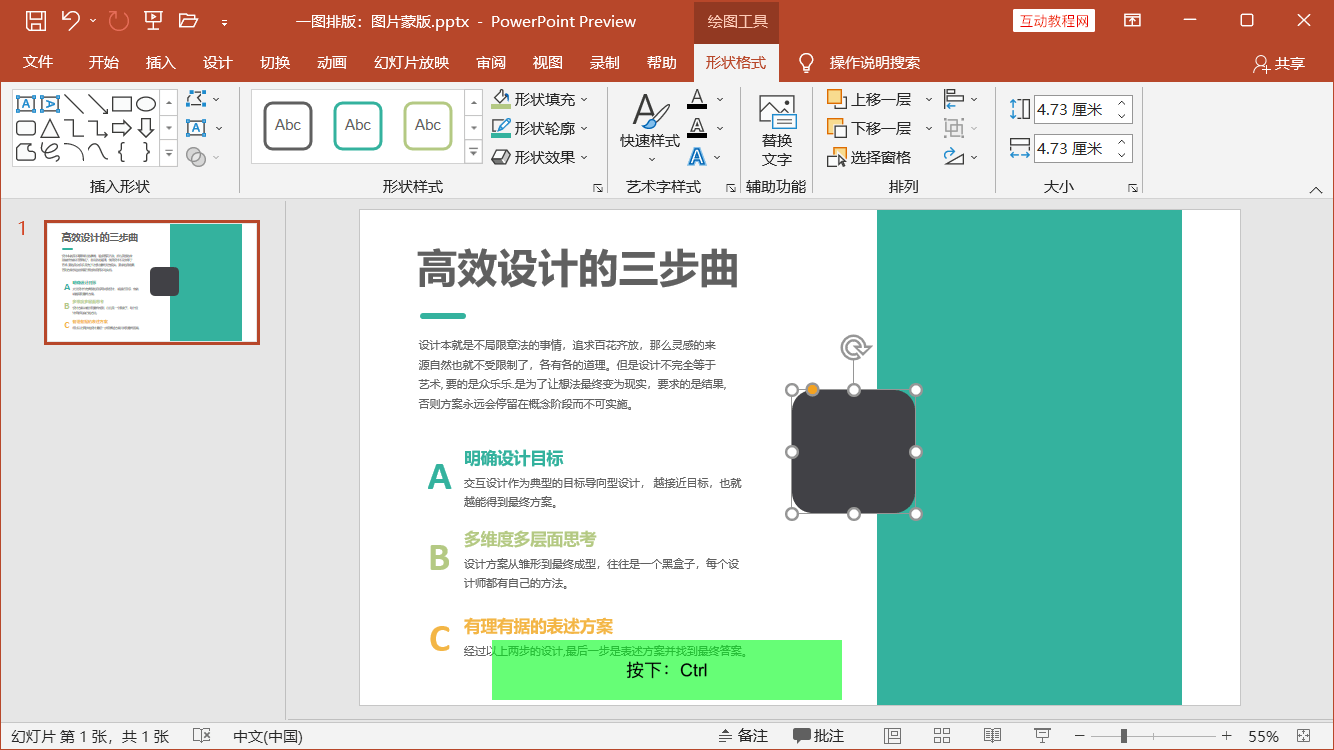Open the Text Fill color dropdown arrow
This screenshot has height=750, width=1334.
719,99
